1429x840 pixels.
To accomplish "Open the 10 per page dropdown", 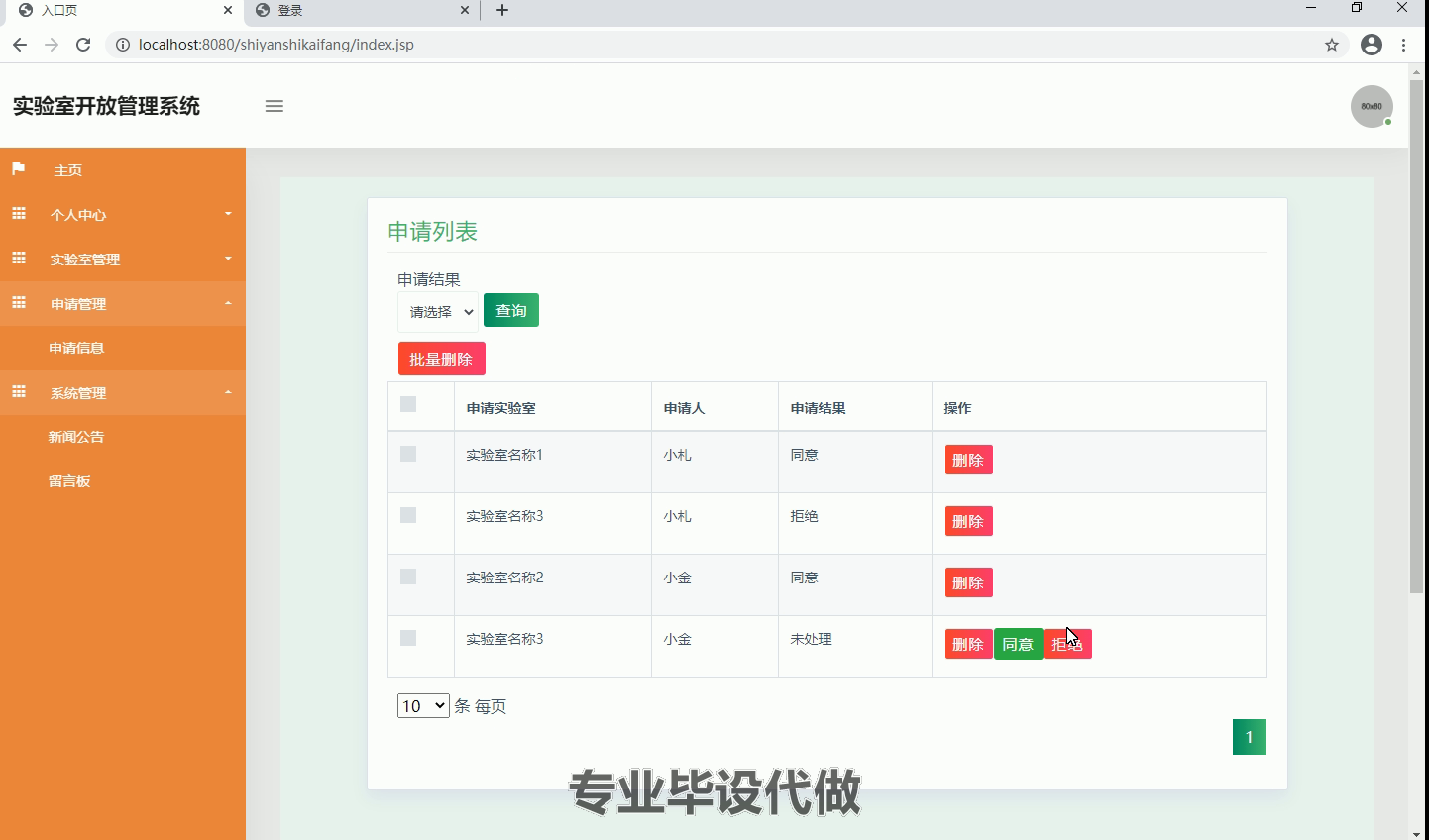I will point(423,705).
